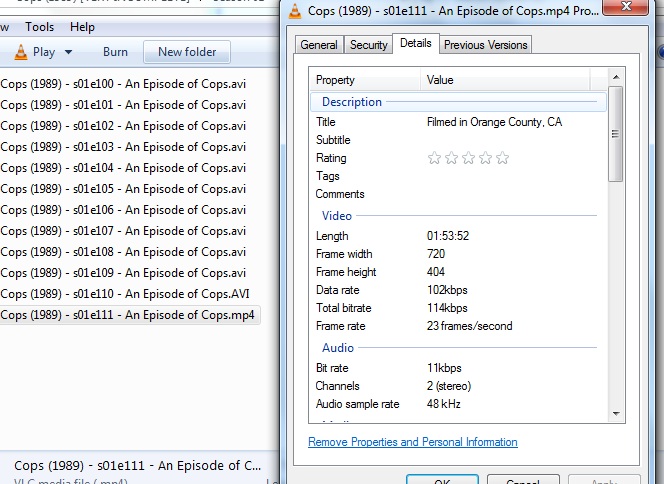Set rating to one star
Screen dimensions: 664x484
434,158
